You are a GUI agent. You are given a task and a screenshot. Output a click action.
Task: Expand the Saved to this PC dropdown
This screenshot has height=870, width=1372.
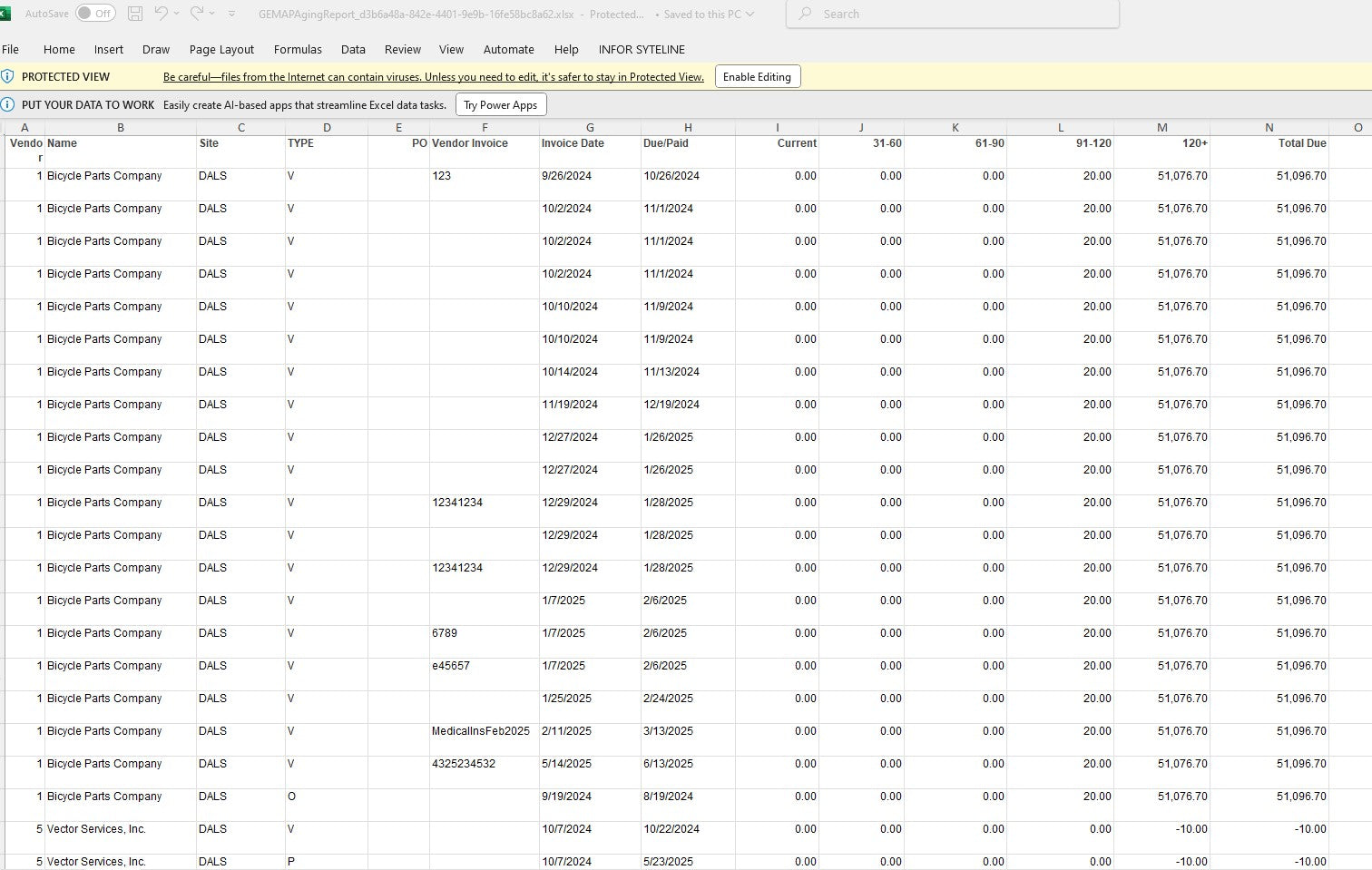(x=750, y=15)
